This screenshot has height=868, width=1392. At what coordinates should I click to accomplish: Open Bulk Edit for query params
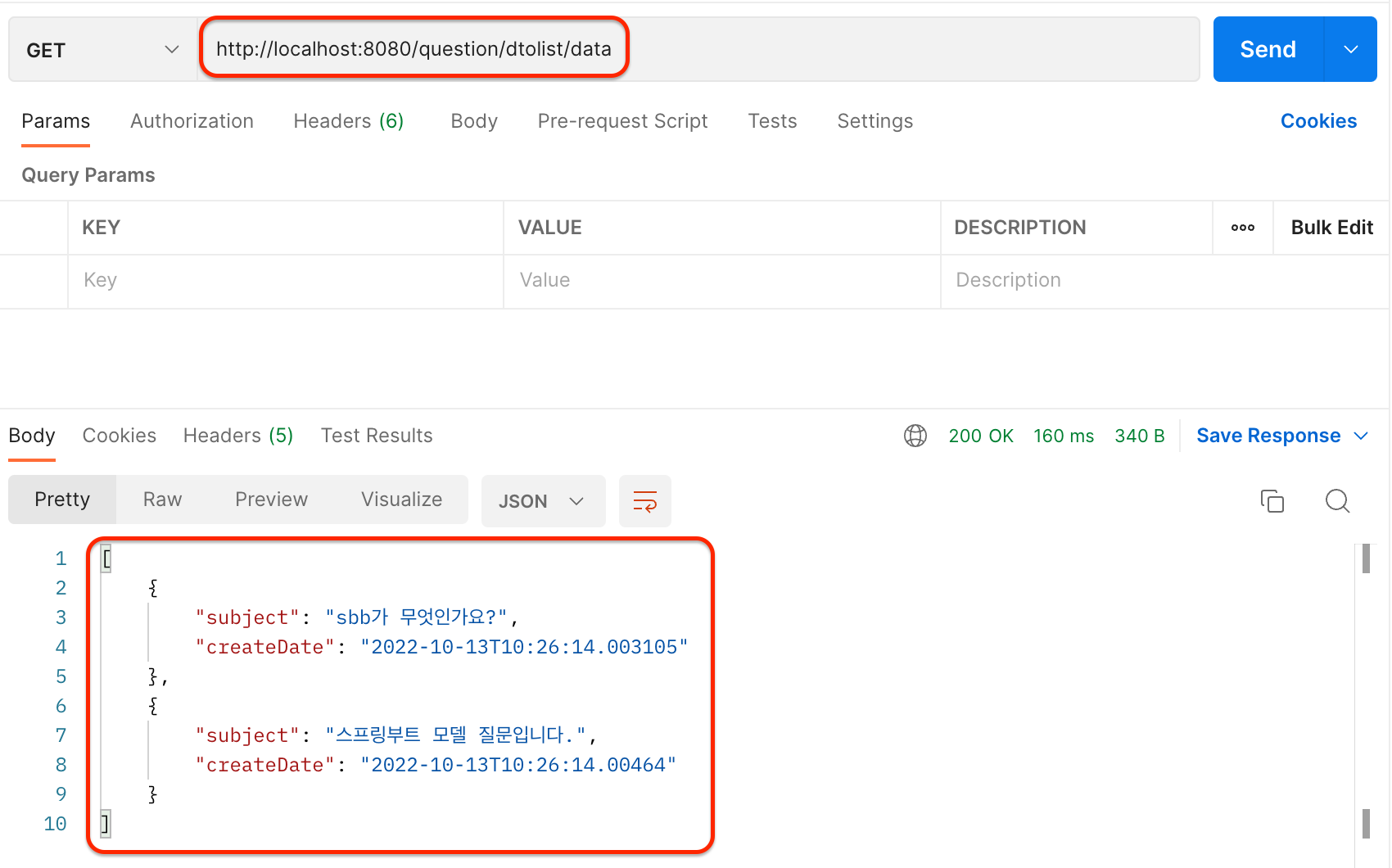click(1331, 228)
